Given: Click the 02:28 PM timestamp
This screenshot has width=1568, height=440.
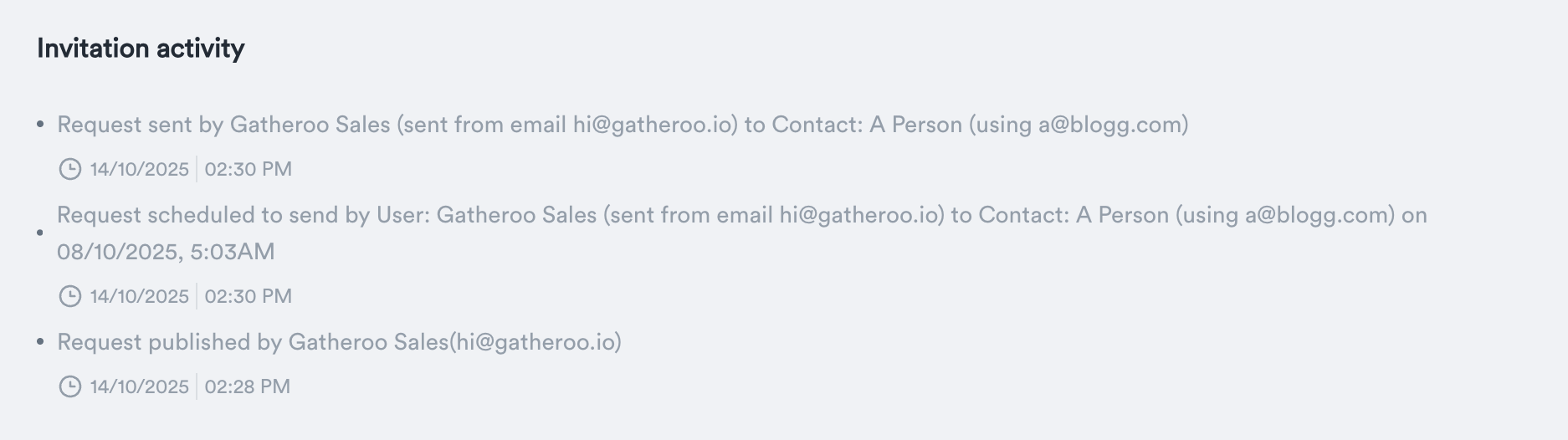Looking at the screenshot, I should [x=248, y=386].
